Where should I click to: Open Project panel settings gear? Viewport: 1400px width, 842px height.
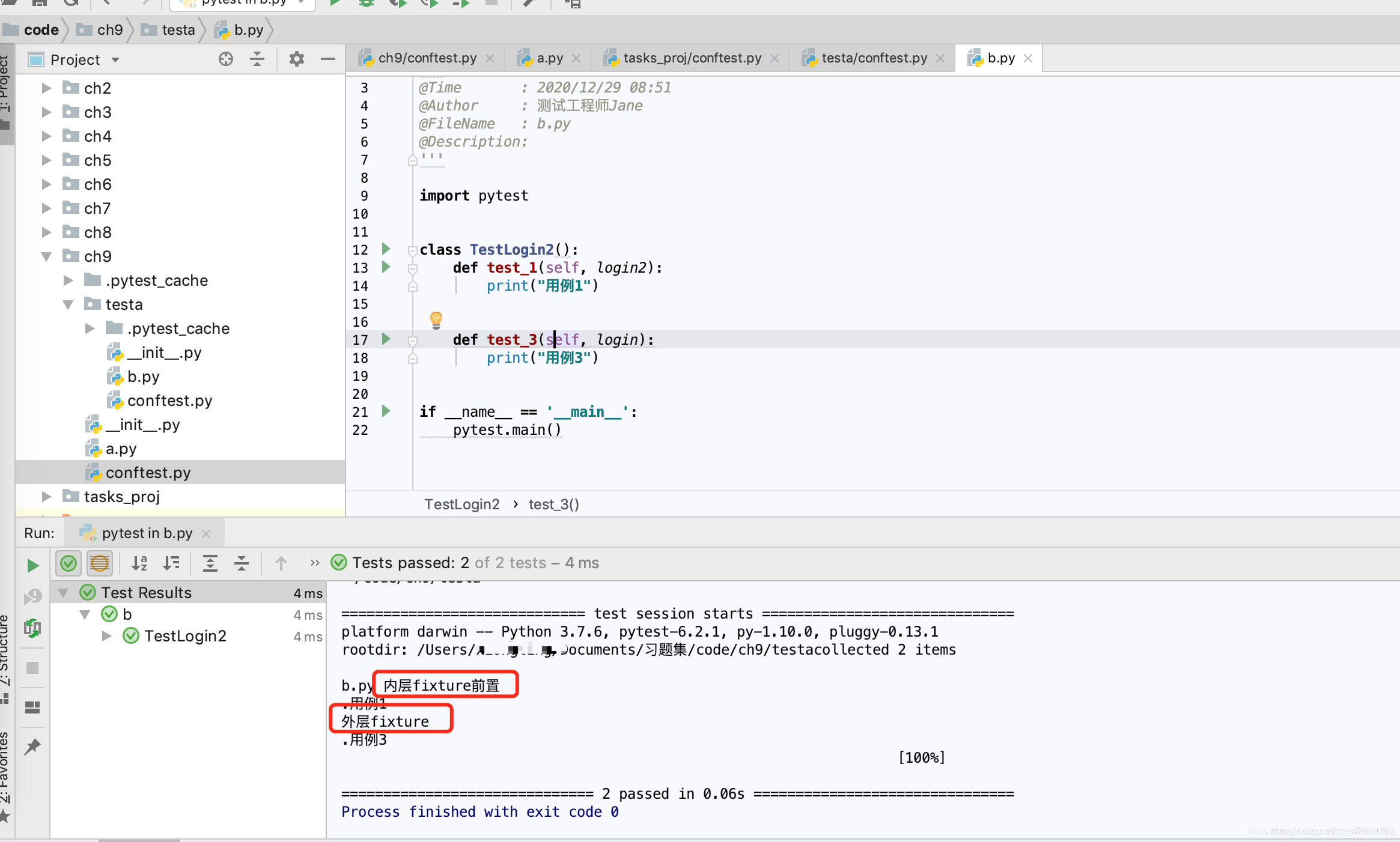297,59
